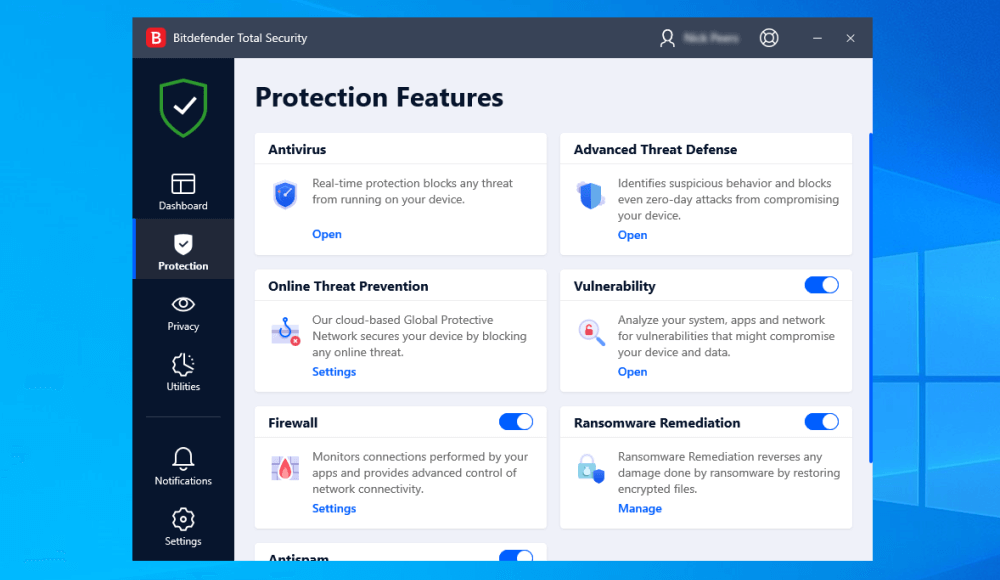The width and height of the screenshot is (1000, 580).
Task: Click the green shield status icon
Action: 184,107
